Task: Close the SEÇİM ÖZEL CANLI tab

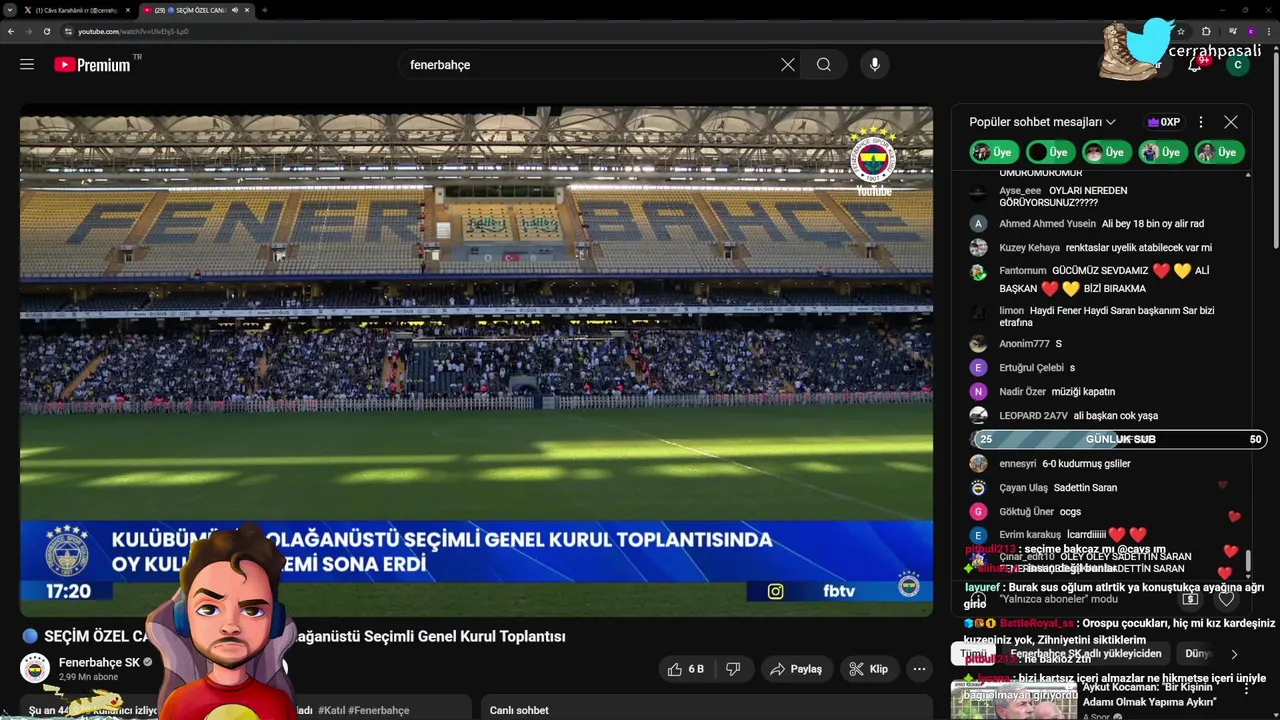Action: pos(247,10)
